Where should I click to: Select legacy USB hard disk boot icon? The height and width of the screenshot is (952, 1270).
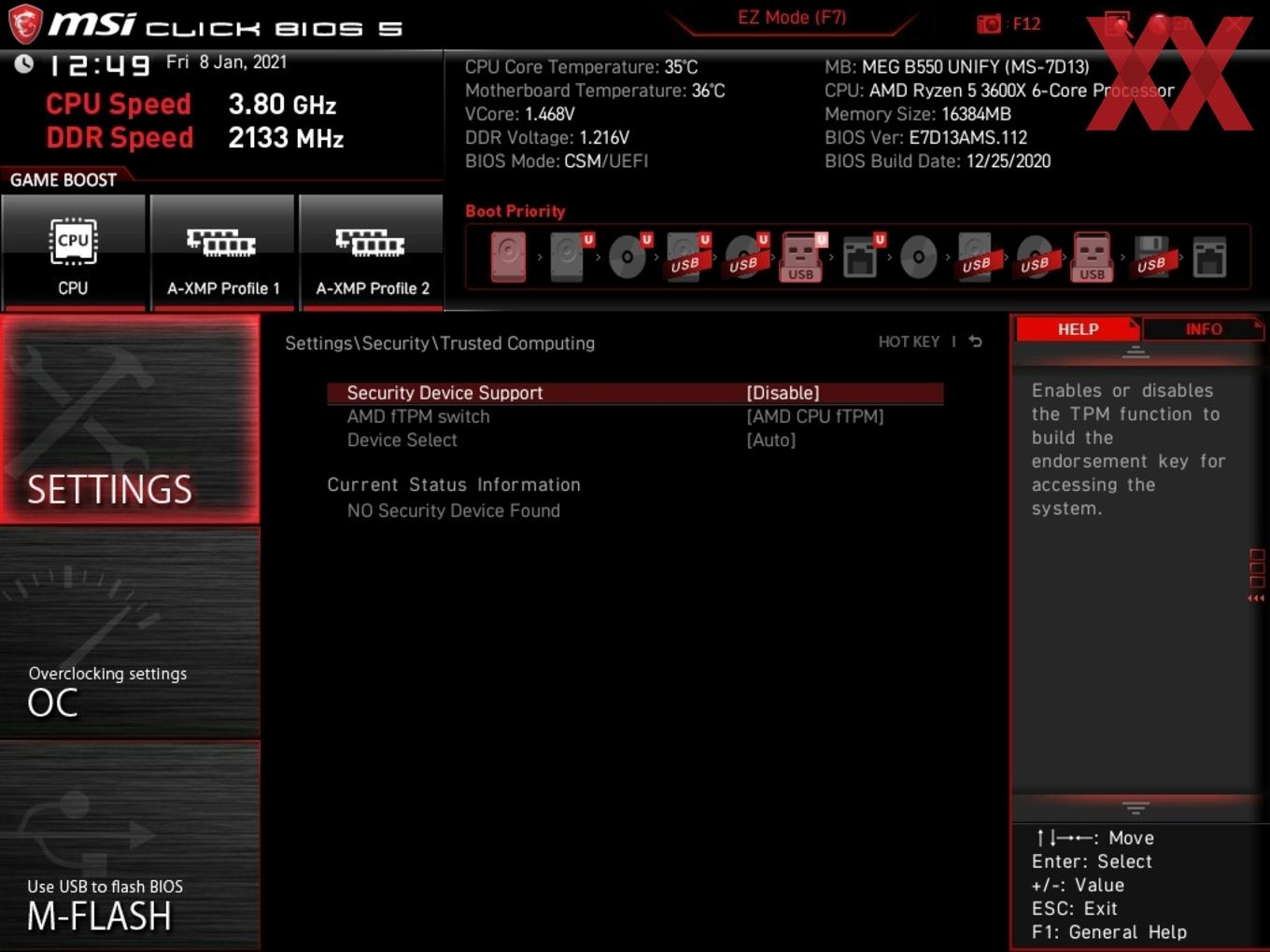[977, 257]
